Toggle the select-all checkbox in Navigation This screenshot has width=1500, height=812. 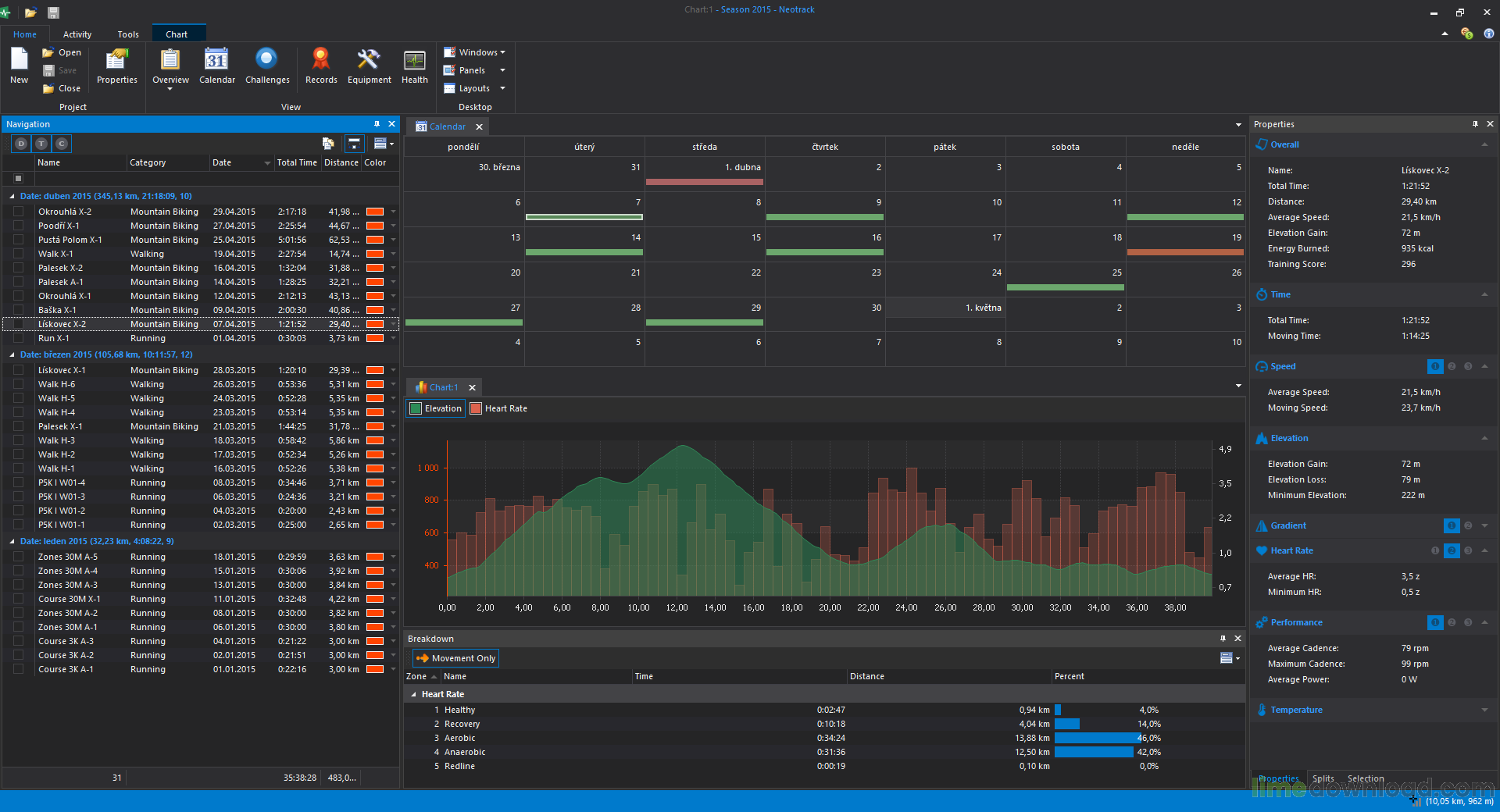click(x=19, y=178)
